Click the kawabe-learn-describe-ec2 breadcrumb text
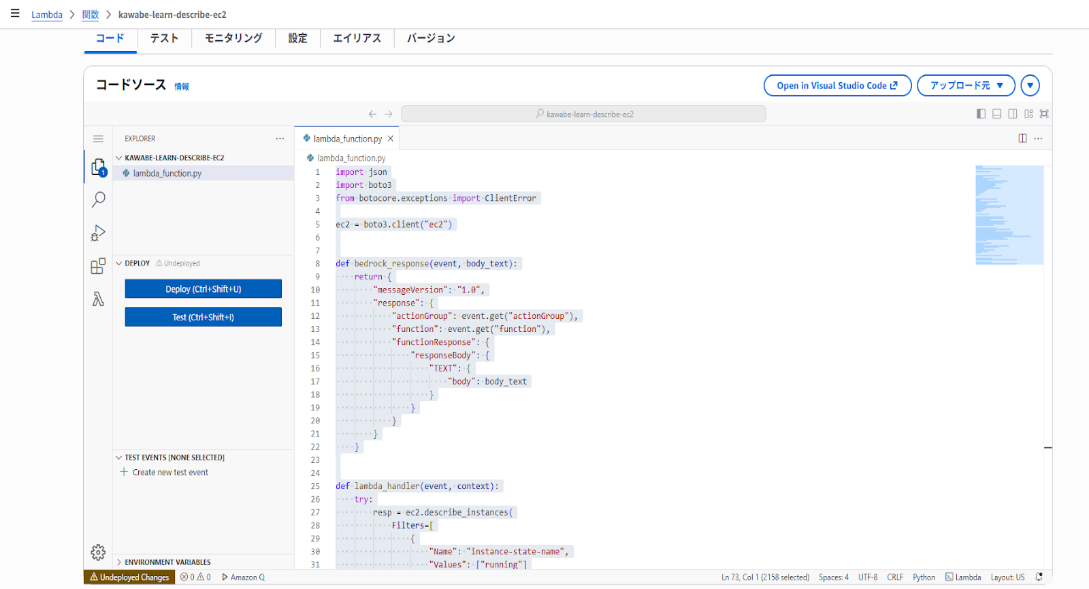 click(x=172, y=15)
